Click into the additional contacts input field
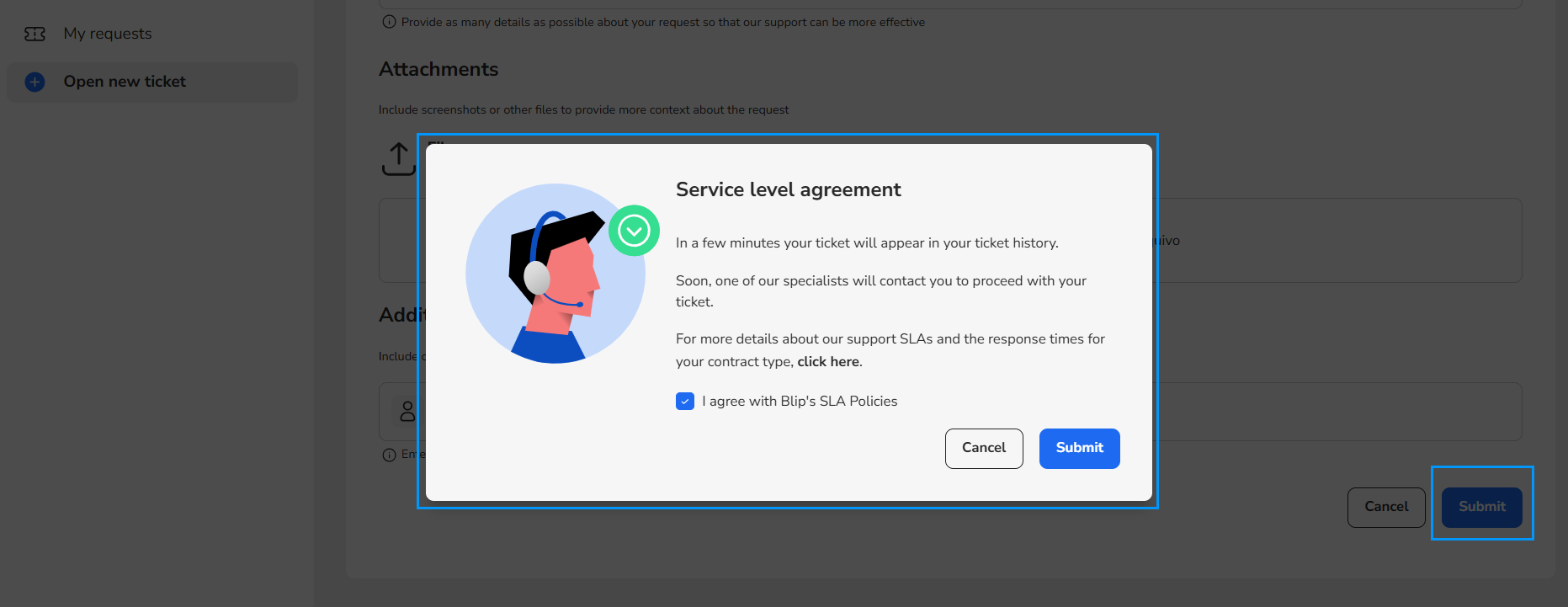 1338,412
